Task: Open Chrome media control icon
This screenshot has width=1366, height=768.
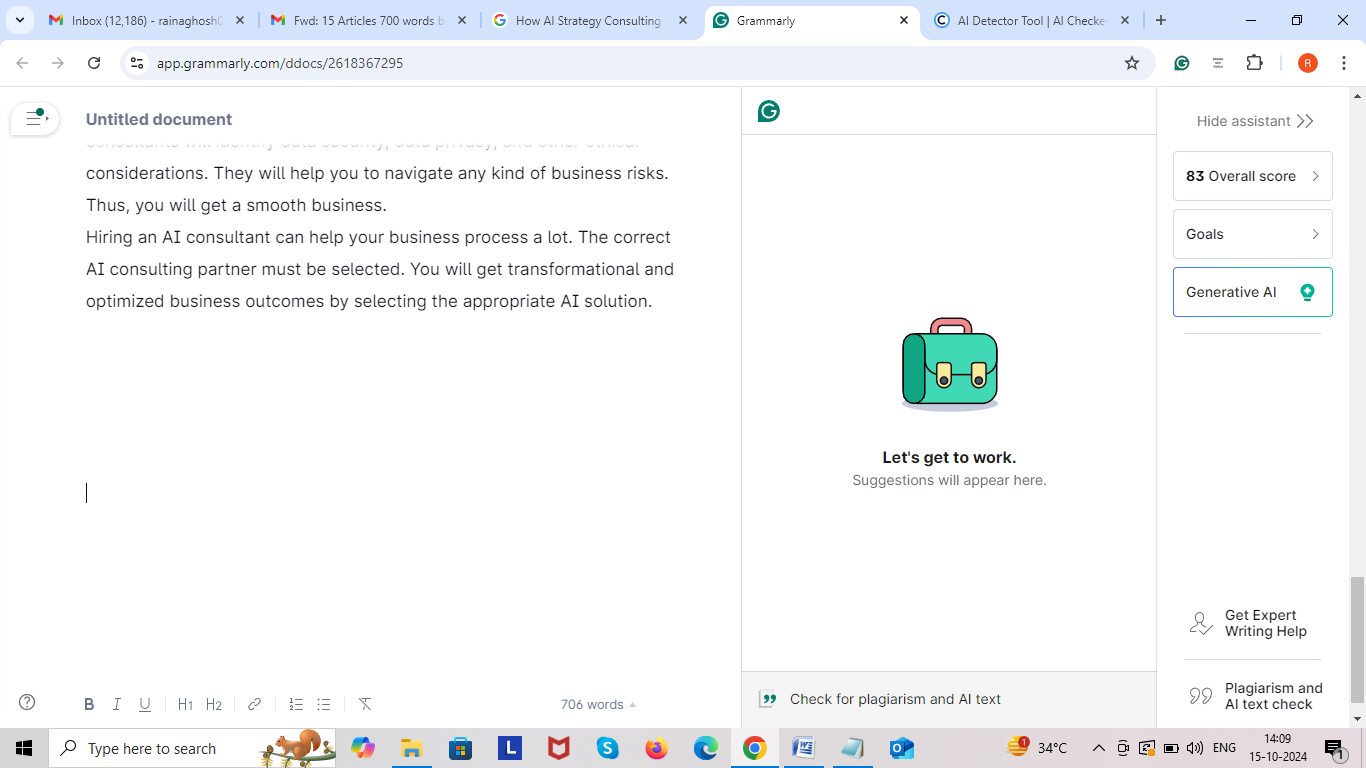Action: pyautogui.click(x=1218, y=63)
